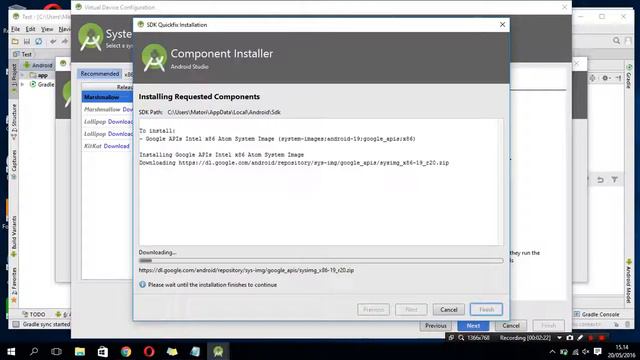
Task: Show hidden system tray icons
Action: tap(552, 351)
